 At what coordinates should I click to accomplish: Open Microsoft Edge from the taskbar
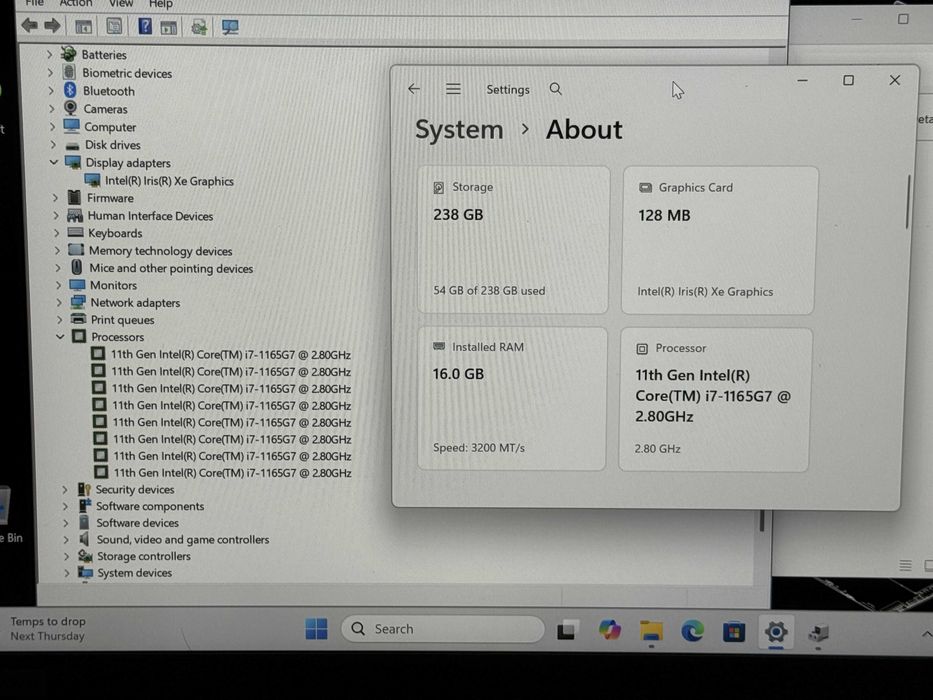click(693, 630)
